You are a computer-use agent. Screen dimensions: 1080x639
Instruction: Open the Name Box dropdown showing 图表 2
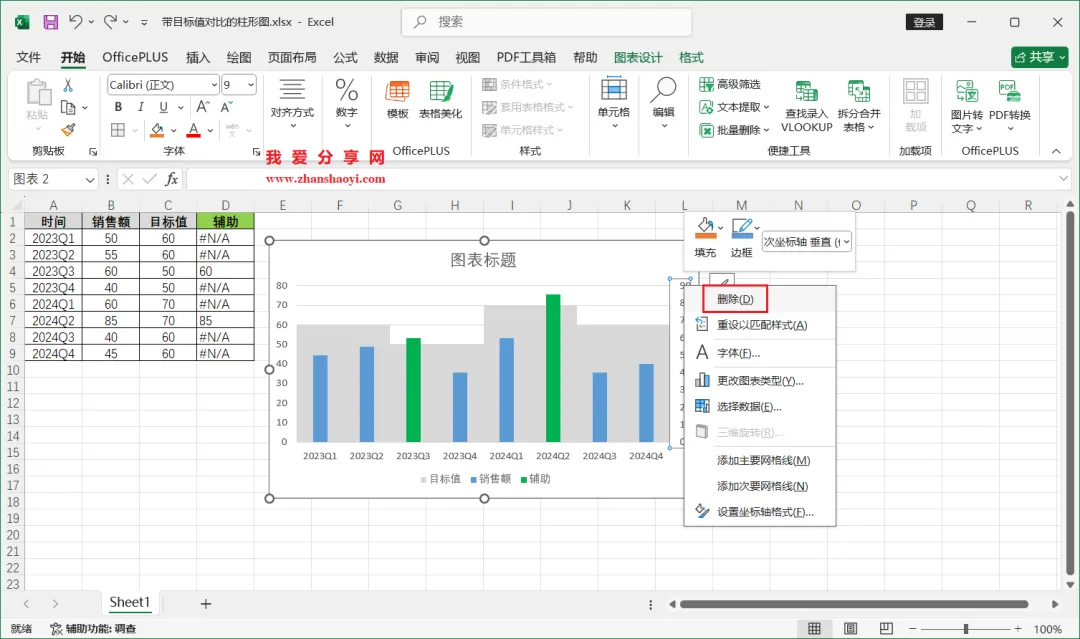[90, 179]
